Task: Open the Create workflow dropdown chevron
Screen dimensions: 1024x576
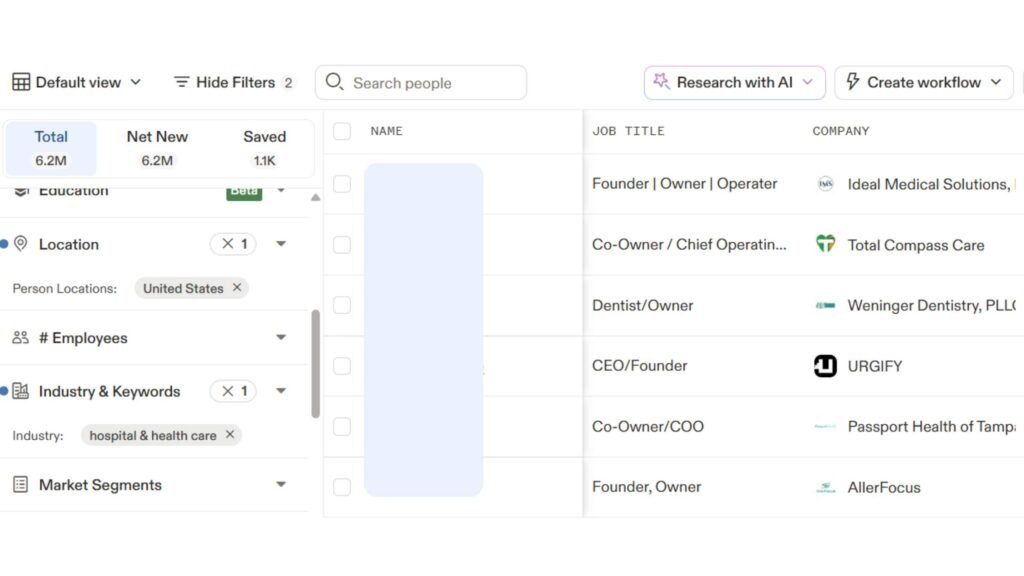Action: [996, 82]
